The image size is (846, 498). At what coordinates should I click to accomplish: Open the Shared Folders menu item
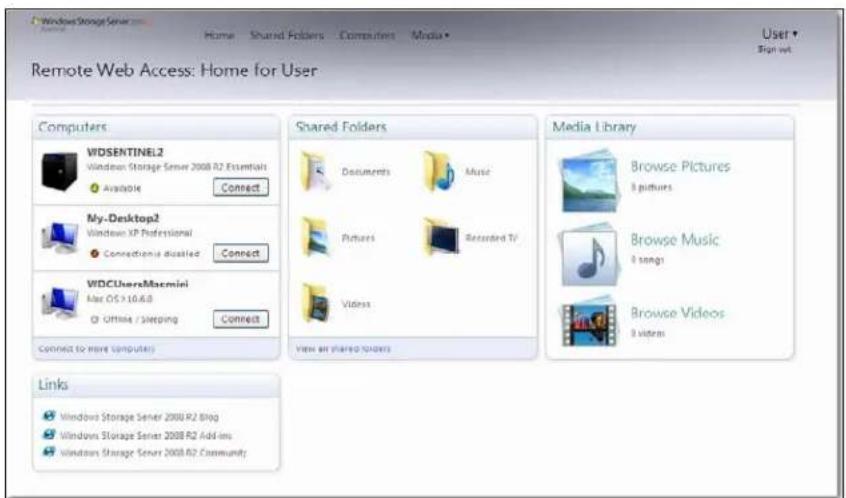286,36
